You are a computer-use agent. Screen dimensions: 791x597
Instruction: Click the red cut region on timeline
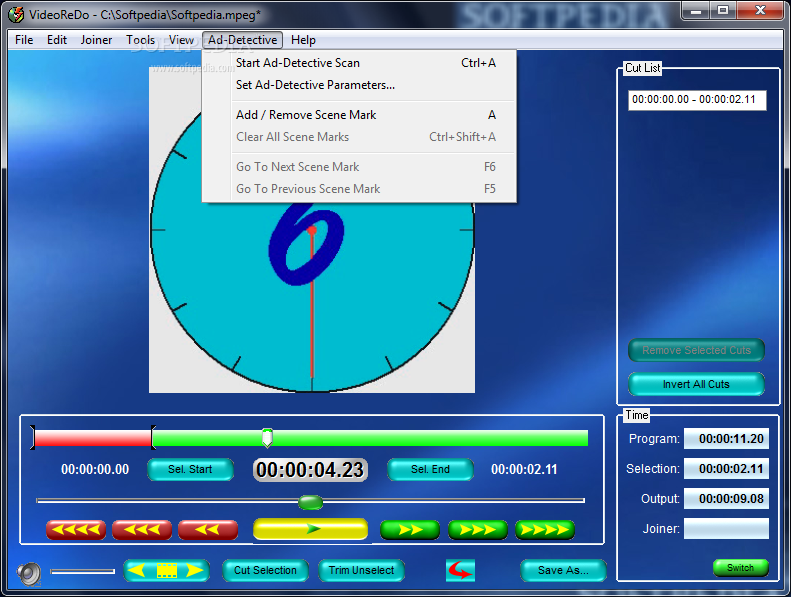click(93, 438)
